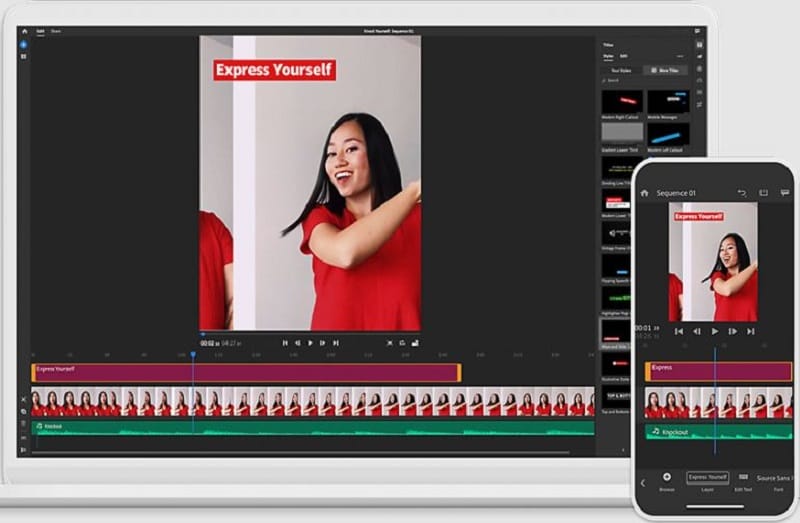This screenshot has height=523, width=800.
Task: Tap step-back control on the phone
Action: 697,332
